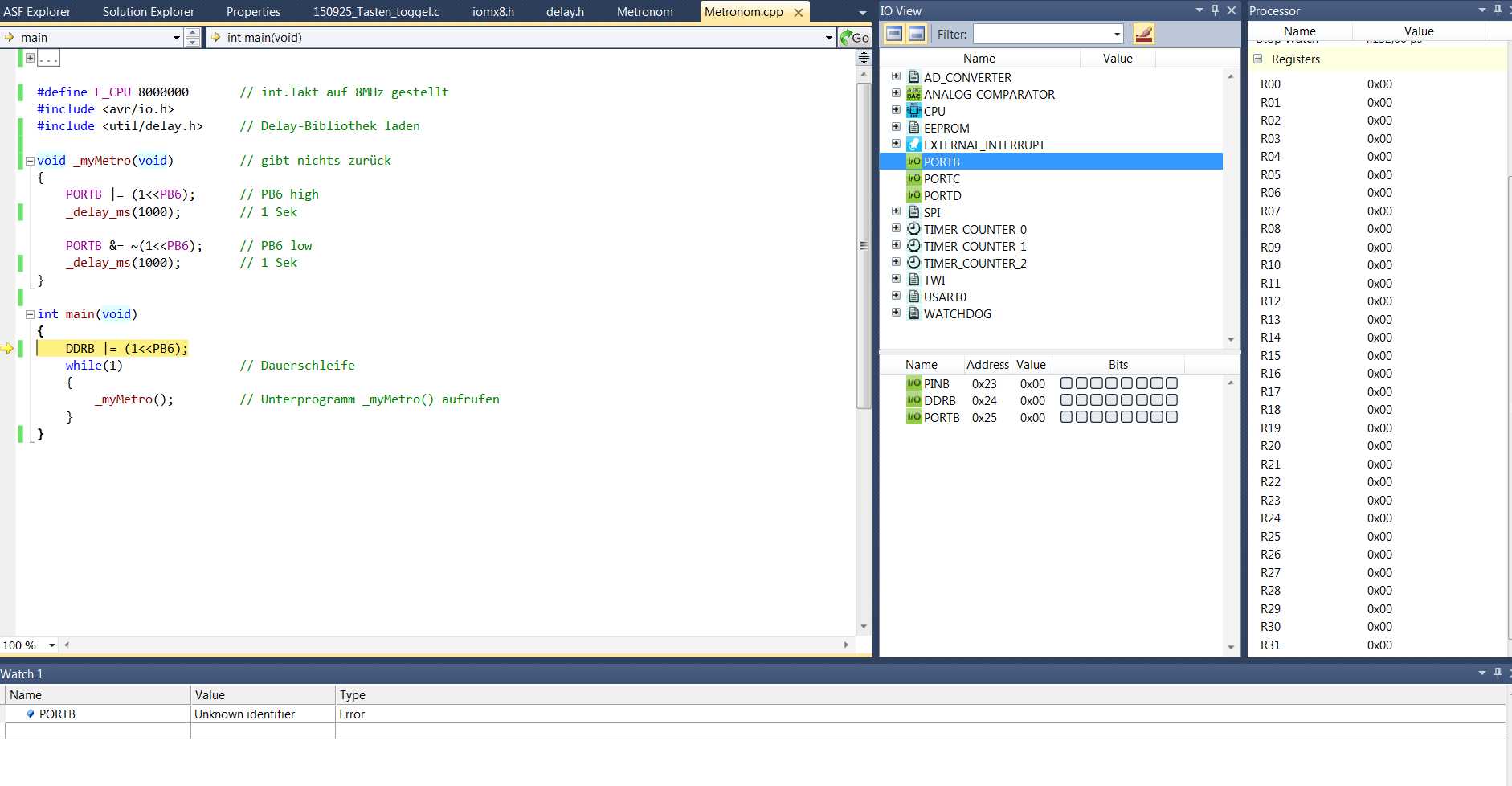
Task: Close the Metronom.cpp tab
Action: point(799,12)
